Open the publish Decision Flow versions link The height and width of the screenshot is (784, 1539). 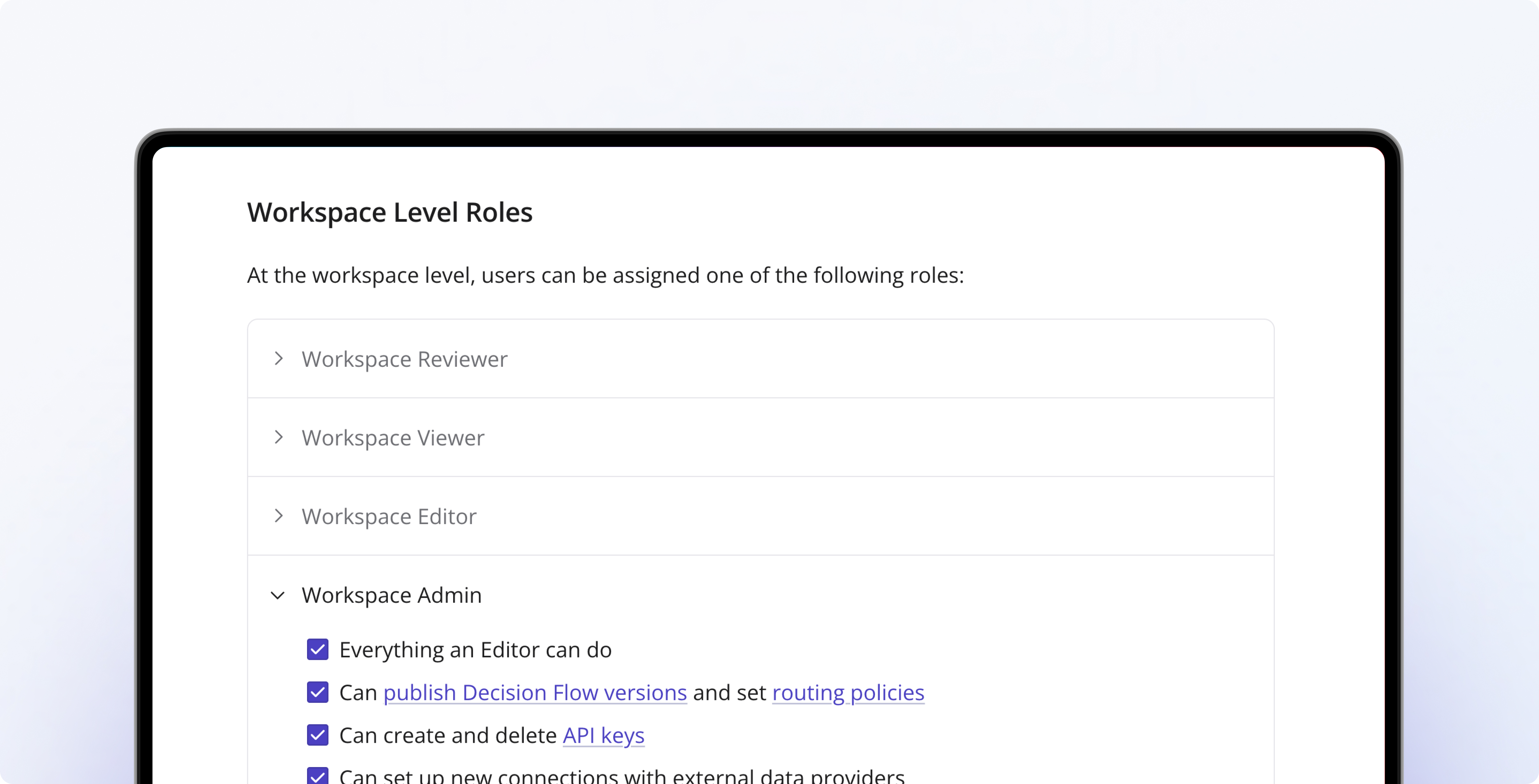point(535,693)
